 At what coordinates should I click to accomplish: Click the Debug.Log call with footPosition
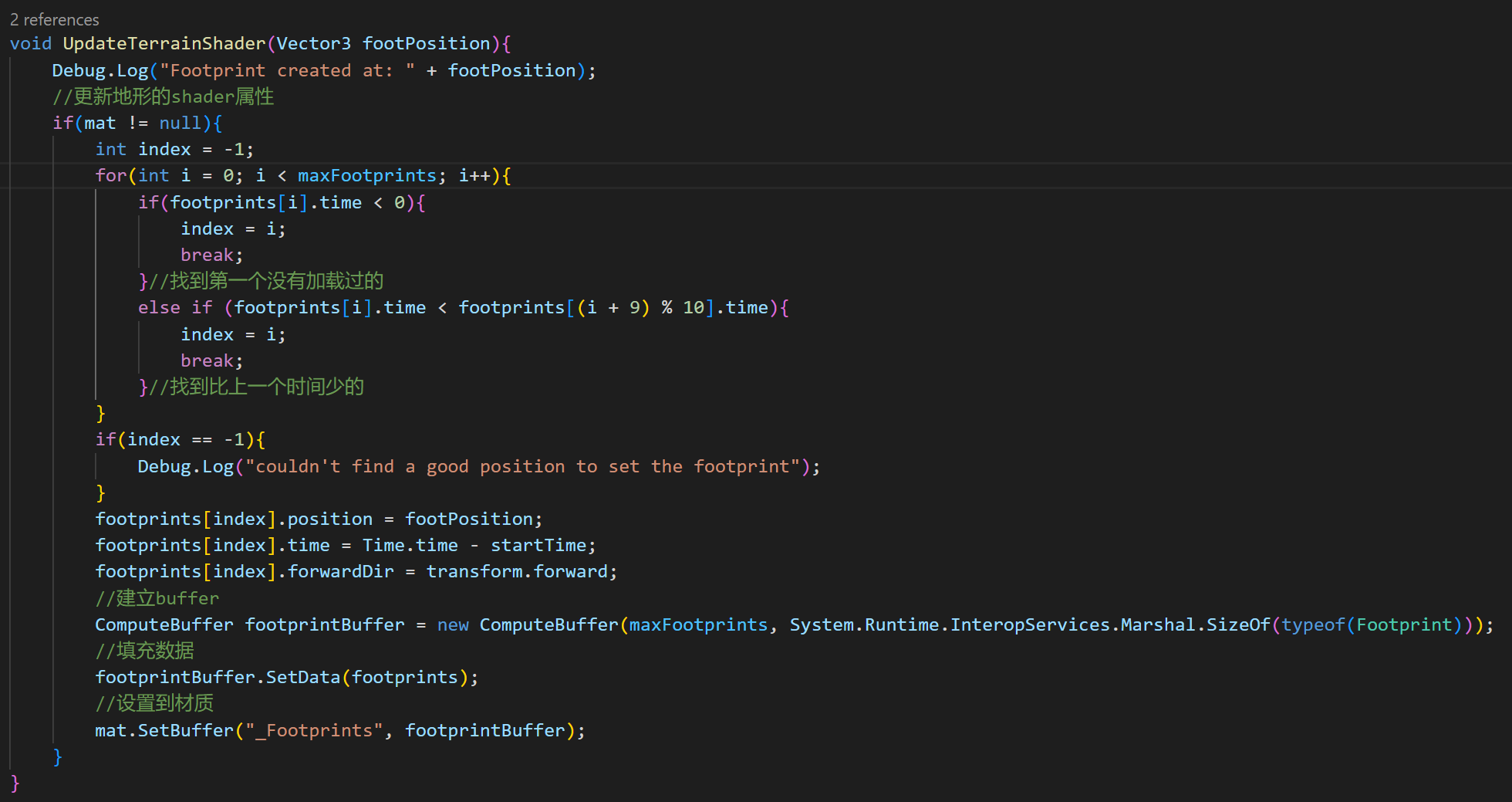point(324,70)
